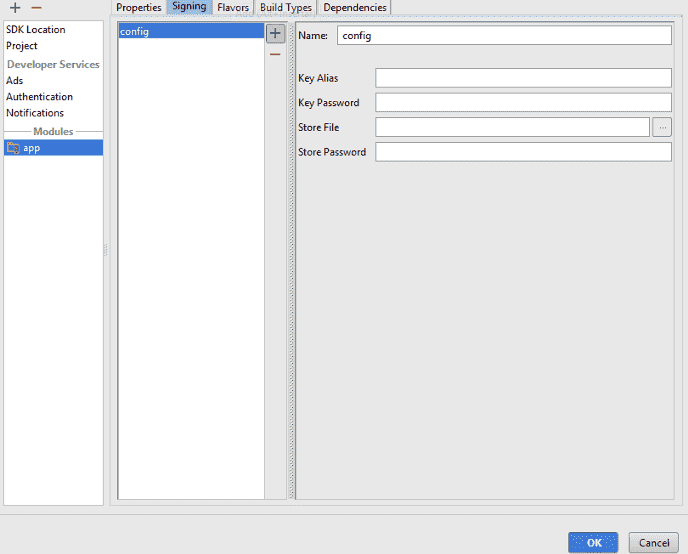The image size is (688, 554).
Task: Select Ads under Developer Services
Action: coord(14,80)
